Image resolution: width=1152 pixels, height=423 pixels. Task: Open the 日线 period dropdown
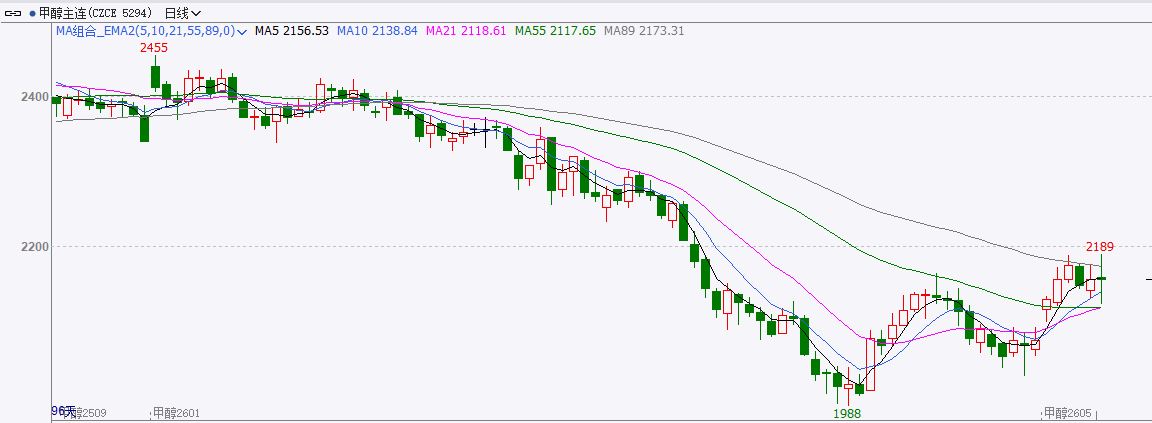point(181,13)
